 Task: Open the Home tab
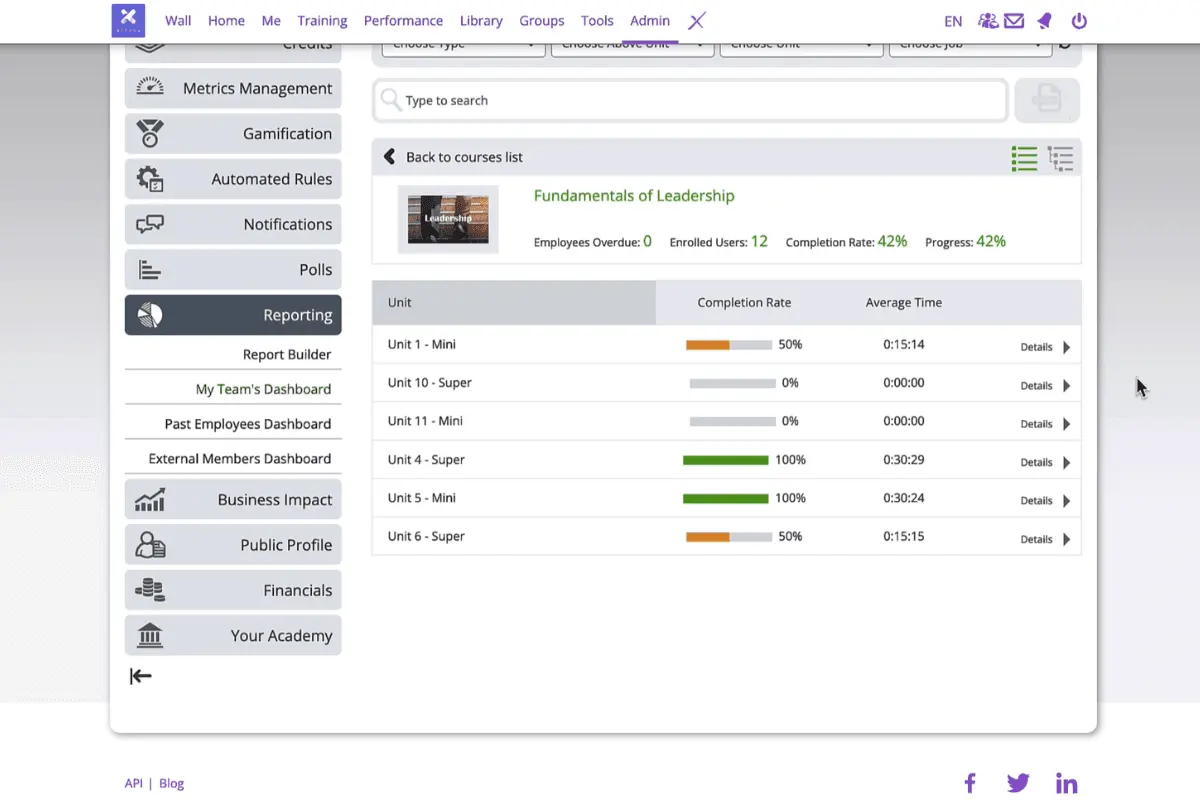(226, 20)
